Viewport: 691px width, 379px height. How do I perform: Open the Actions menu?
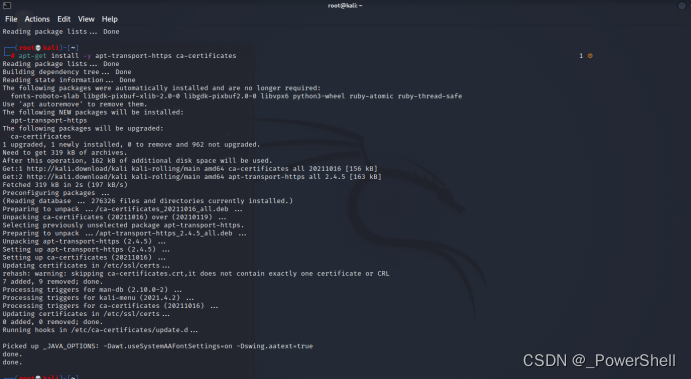pos(37,19)
